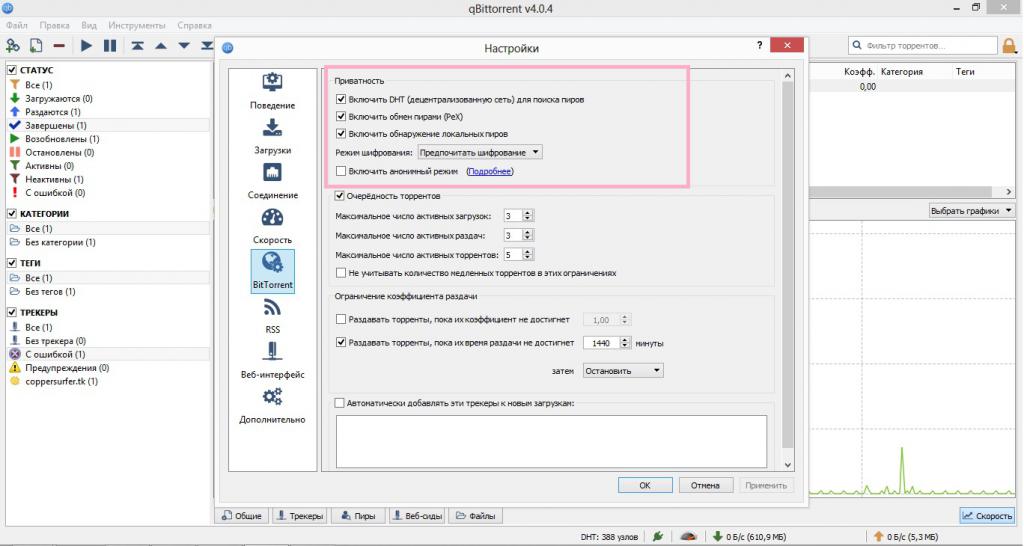Image resolution: width=1024 pixels, height=546 pixels.
Task: Click the resume (play) toolbar button
Action: (86, 46)
